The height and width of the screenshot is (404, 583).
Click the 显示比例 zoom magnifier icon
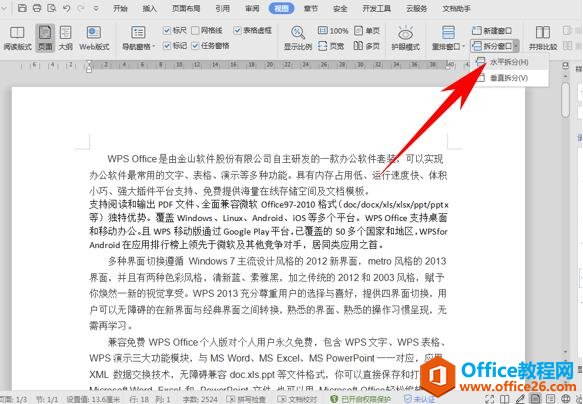(298, 33)
